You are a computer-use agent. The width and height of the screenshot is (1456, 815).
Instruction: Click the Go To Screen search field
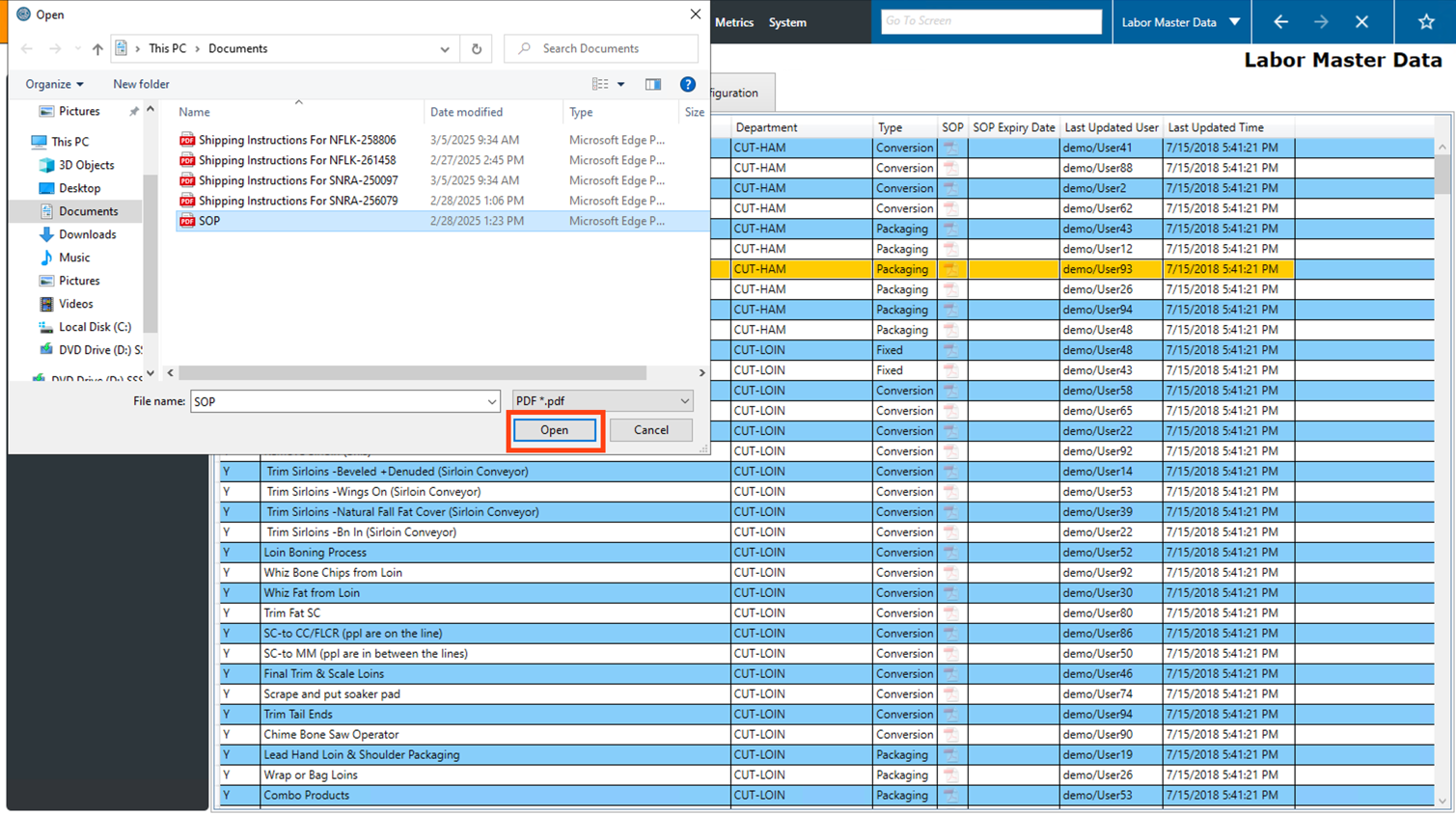tap(990, 21)
